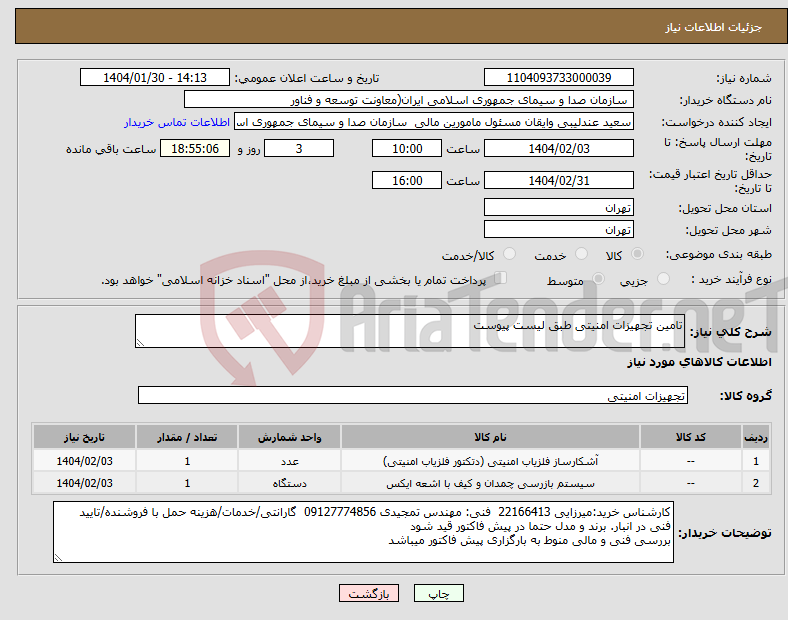Click the ردیف column header
Image resolution: width=788 pixels, height=620 pixels.
(756, 437)
